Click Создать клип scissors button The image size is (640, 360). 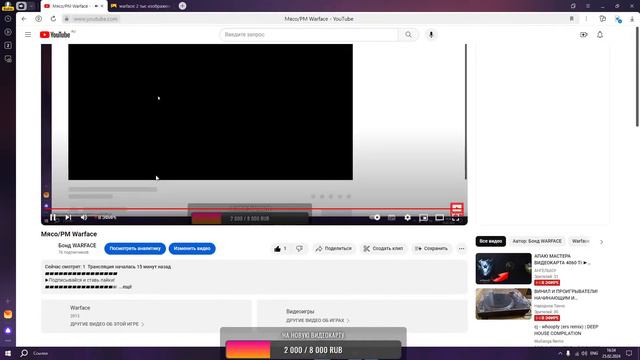click(383, 249)
